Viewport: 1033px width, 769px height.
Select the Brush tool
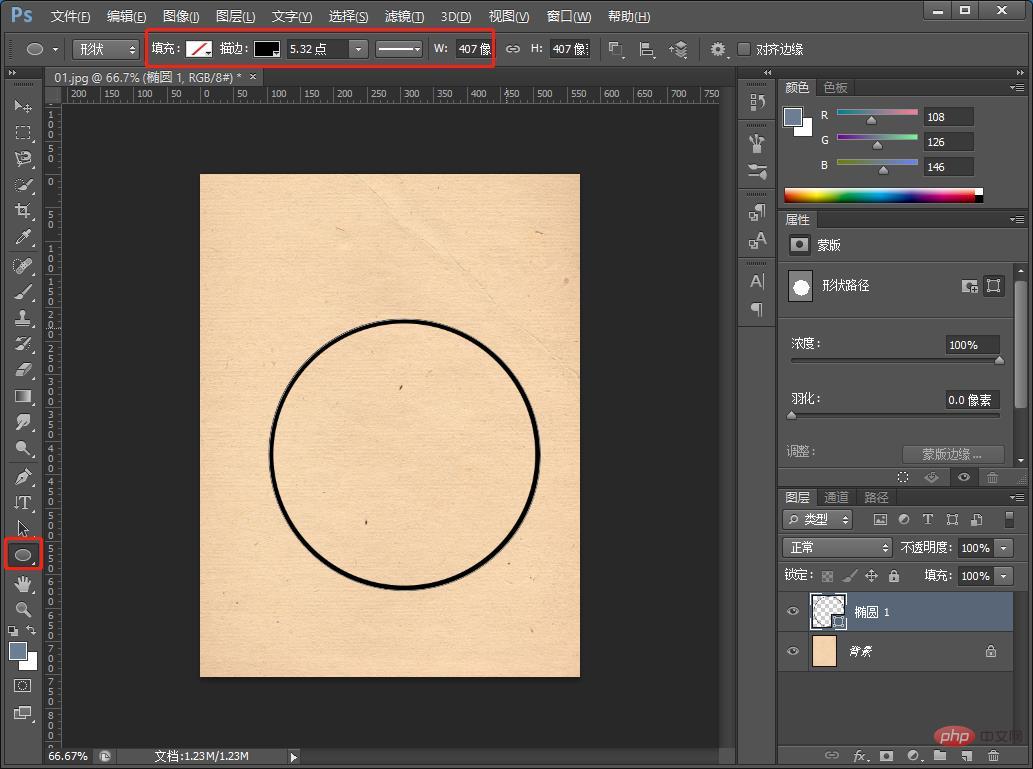23,292
